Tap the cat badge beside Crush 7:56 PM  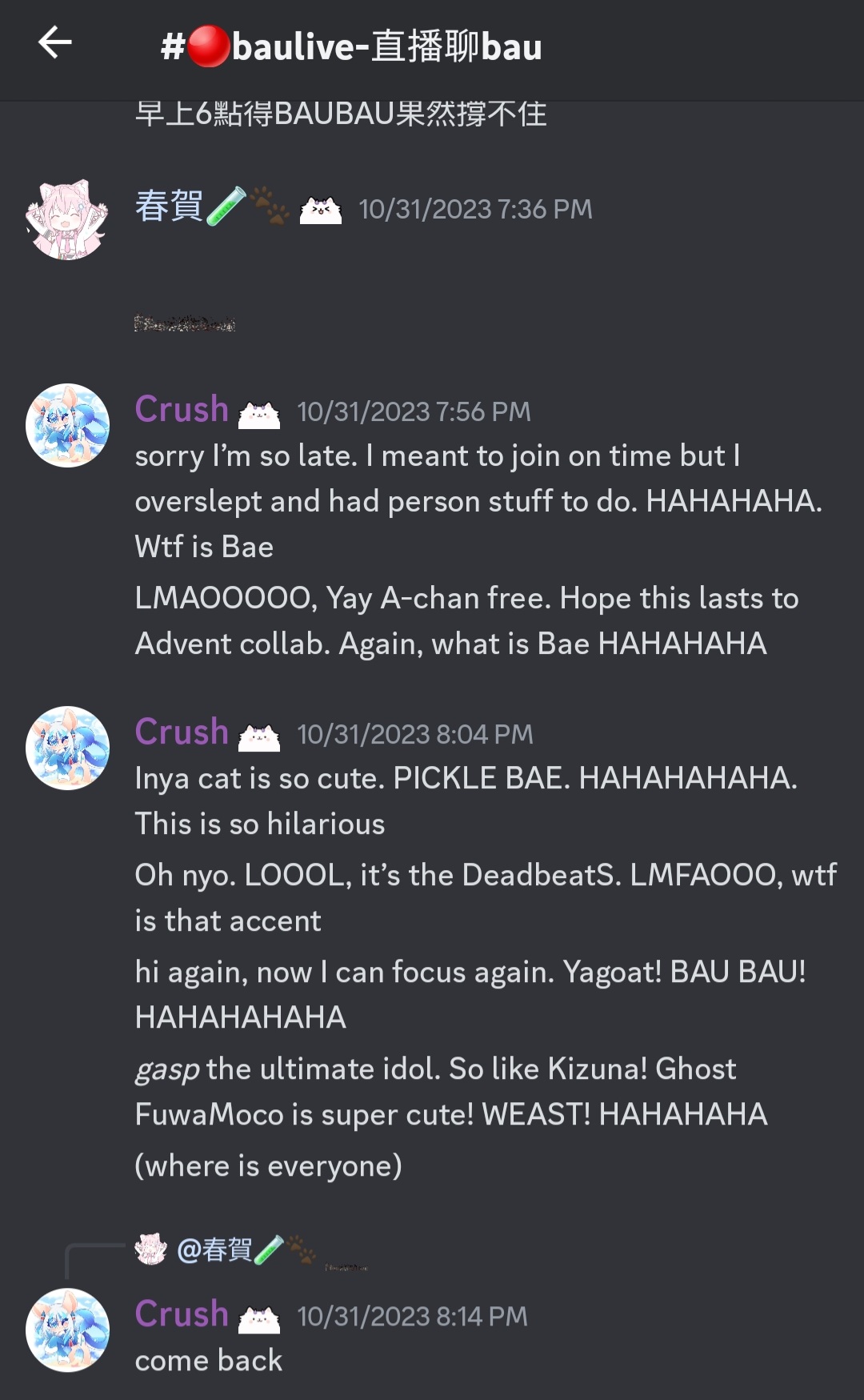tap(259, 414)
